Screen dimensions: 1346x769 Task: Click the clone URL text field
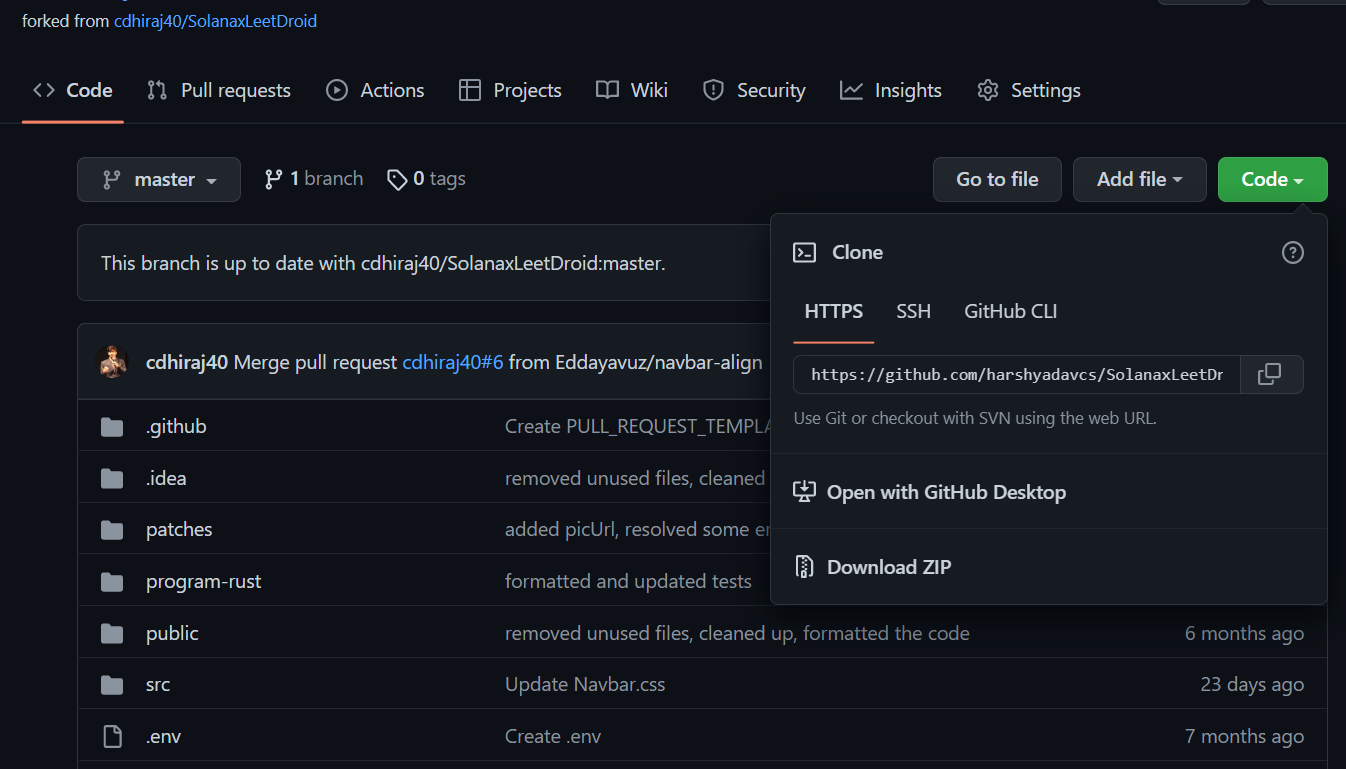1017,375
